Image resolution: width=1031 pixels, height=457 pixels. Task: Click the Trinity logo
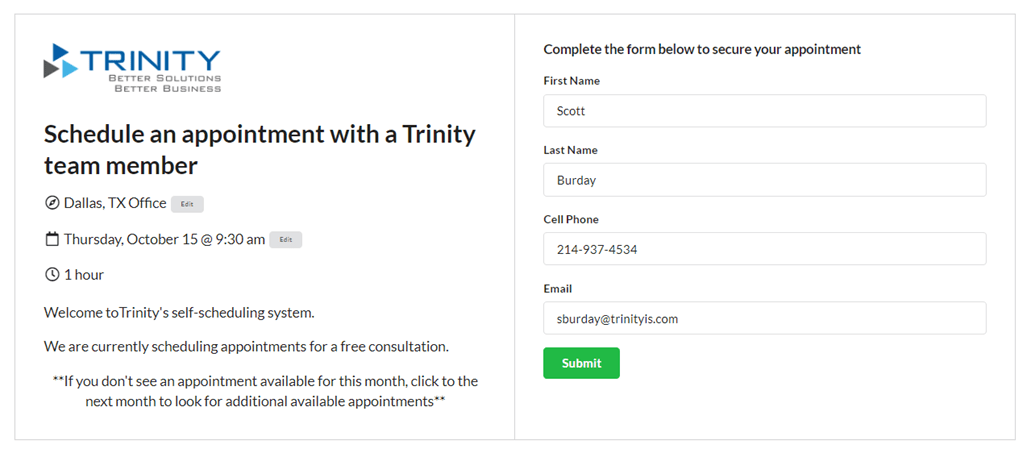[x=132, y=68]
